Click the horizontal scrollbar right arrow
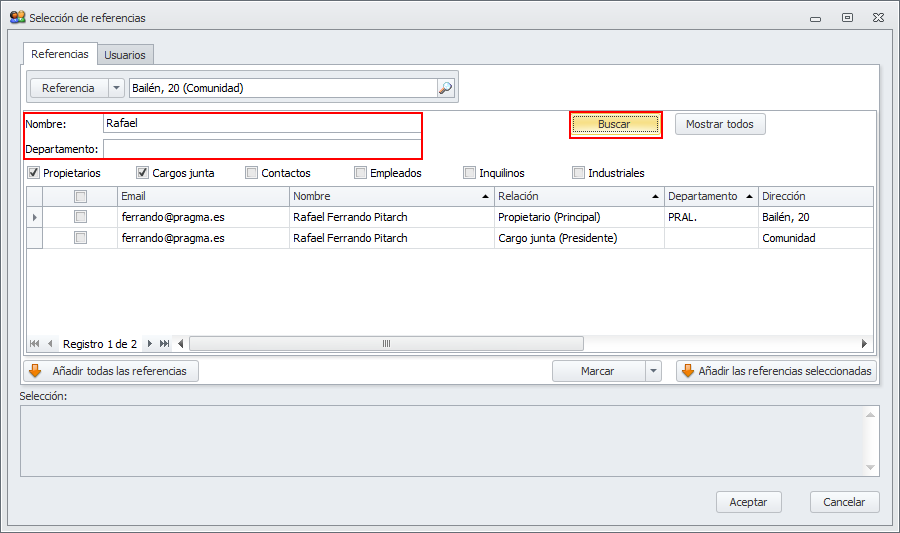 pos(864,344)
